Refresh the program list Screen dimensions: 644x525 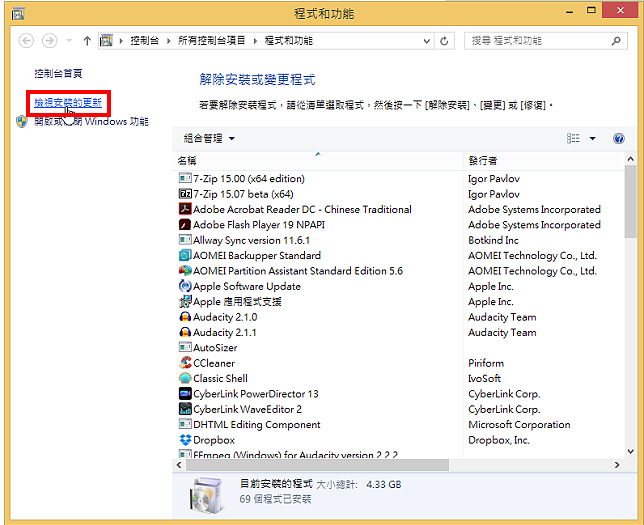pyautogui.click(x=444, y=41)
